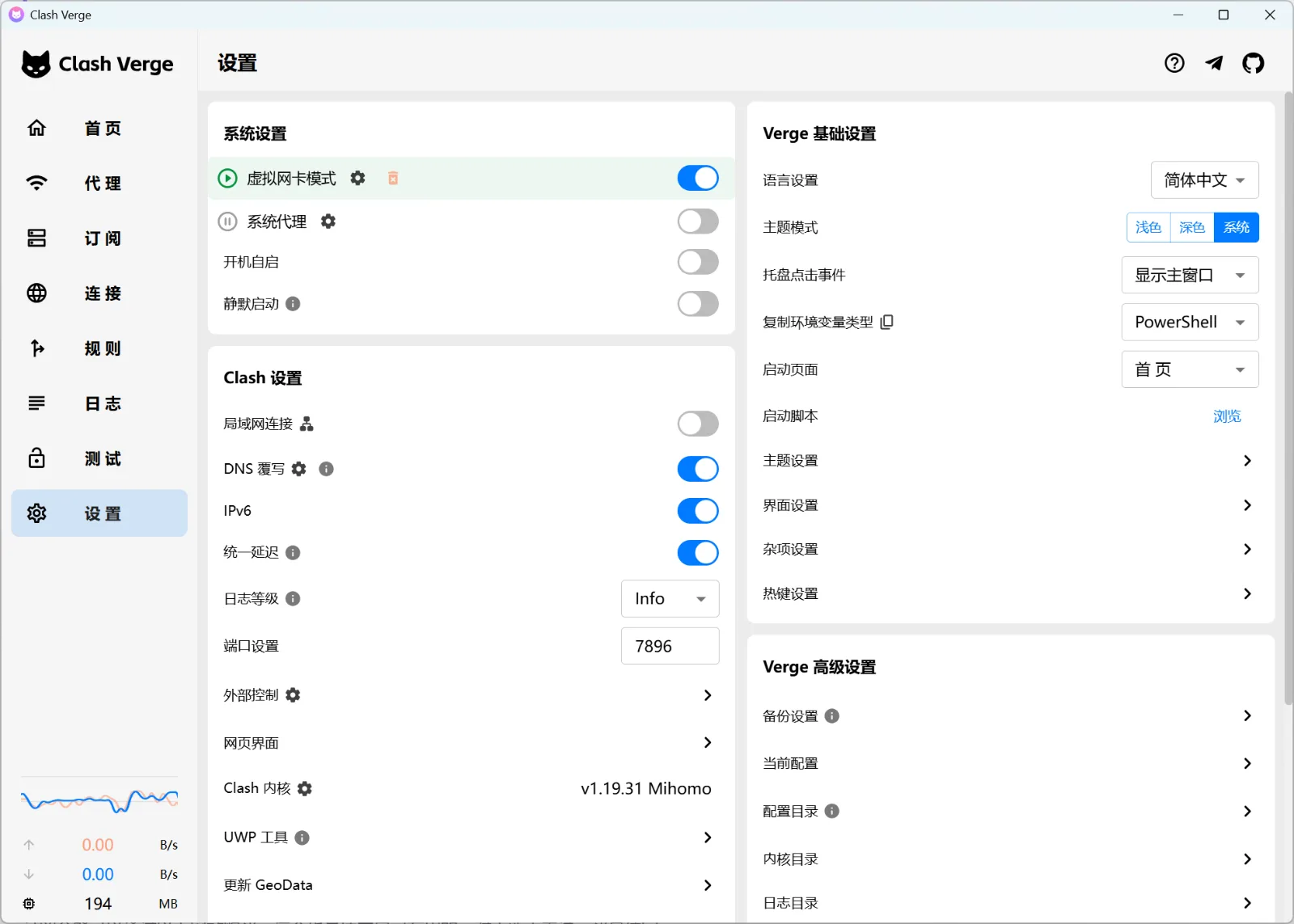Screen dimensions: 1294x924
Task: Go to the 代理 proxies page
Action: 99,184
